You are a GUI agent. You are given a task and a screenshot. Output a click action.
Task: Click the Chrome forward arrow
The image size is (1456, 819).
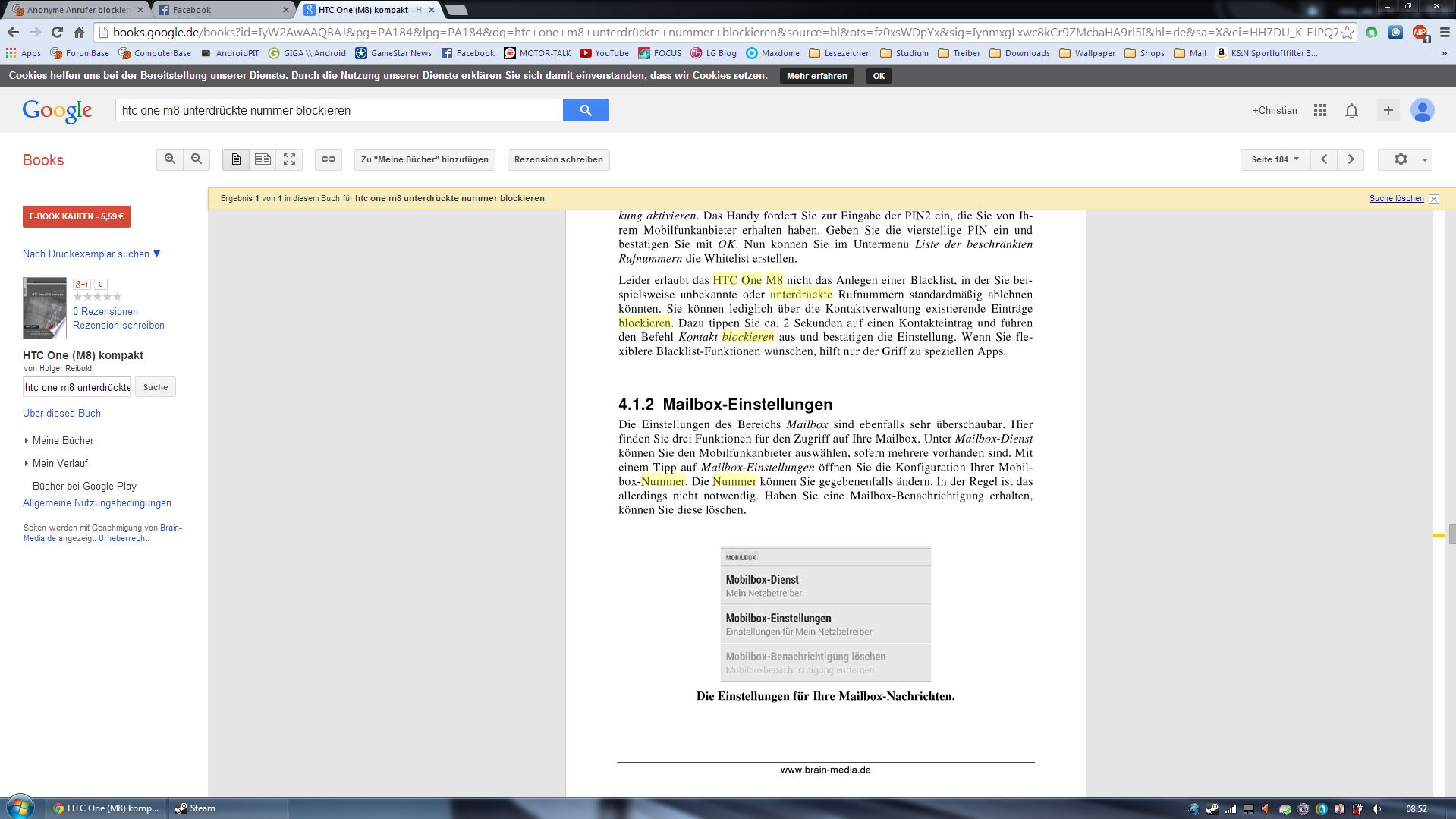35,32
